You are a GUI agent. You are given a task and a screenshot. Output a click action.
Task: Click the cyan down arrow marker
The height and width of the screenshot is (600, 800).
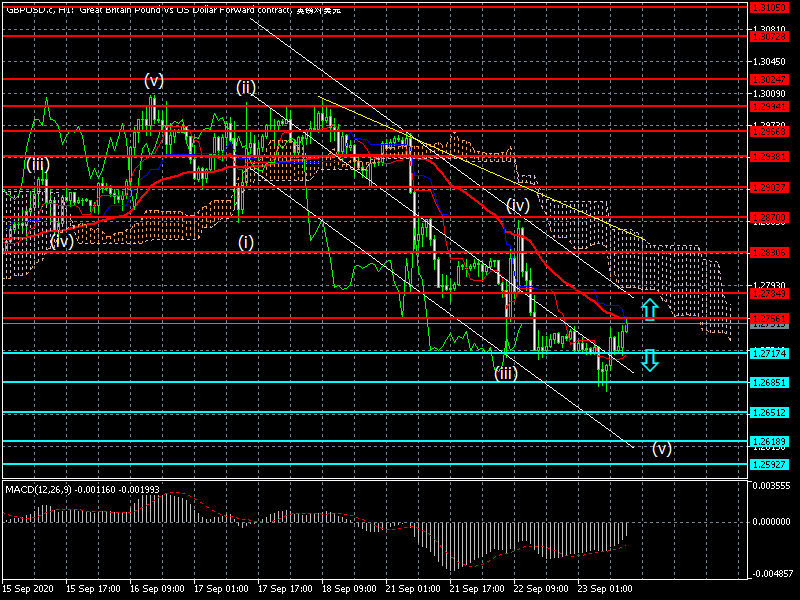coord(649,360)
